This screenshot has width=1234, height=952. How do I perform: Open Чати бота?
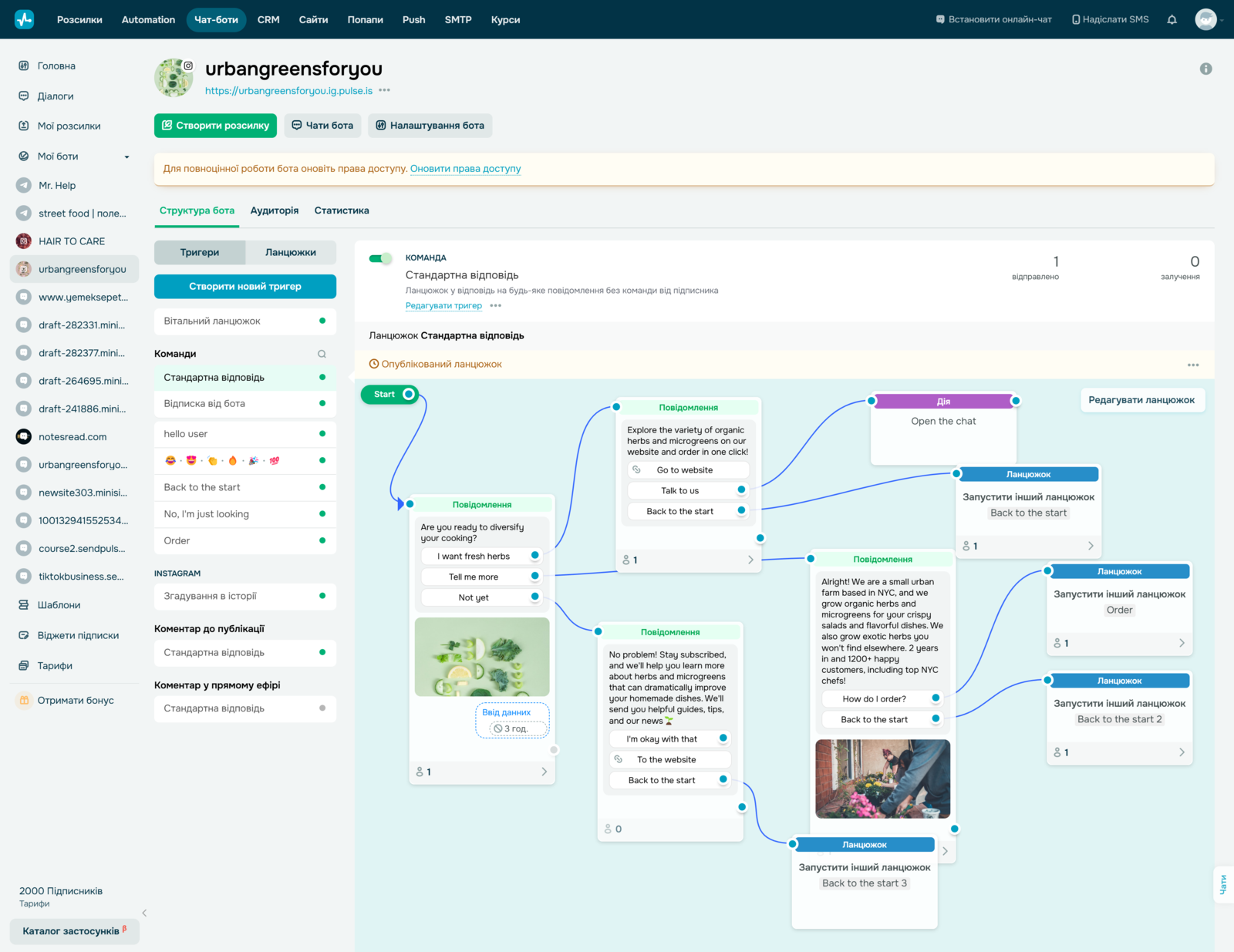tap(322, 126)
